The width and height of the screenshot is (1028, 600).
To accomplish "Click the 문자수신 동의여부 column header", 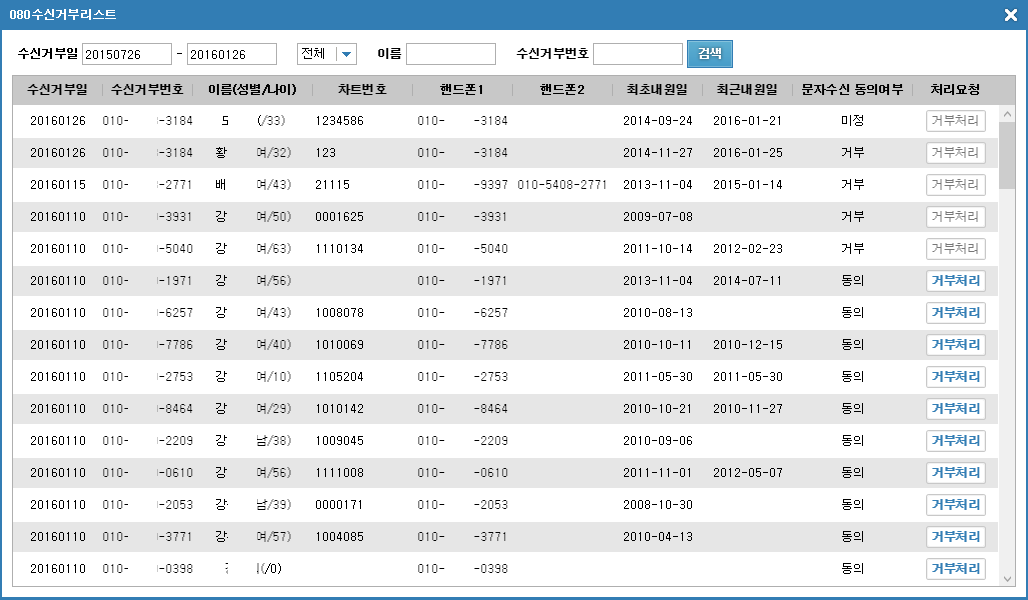I will coord(852,90).
